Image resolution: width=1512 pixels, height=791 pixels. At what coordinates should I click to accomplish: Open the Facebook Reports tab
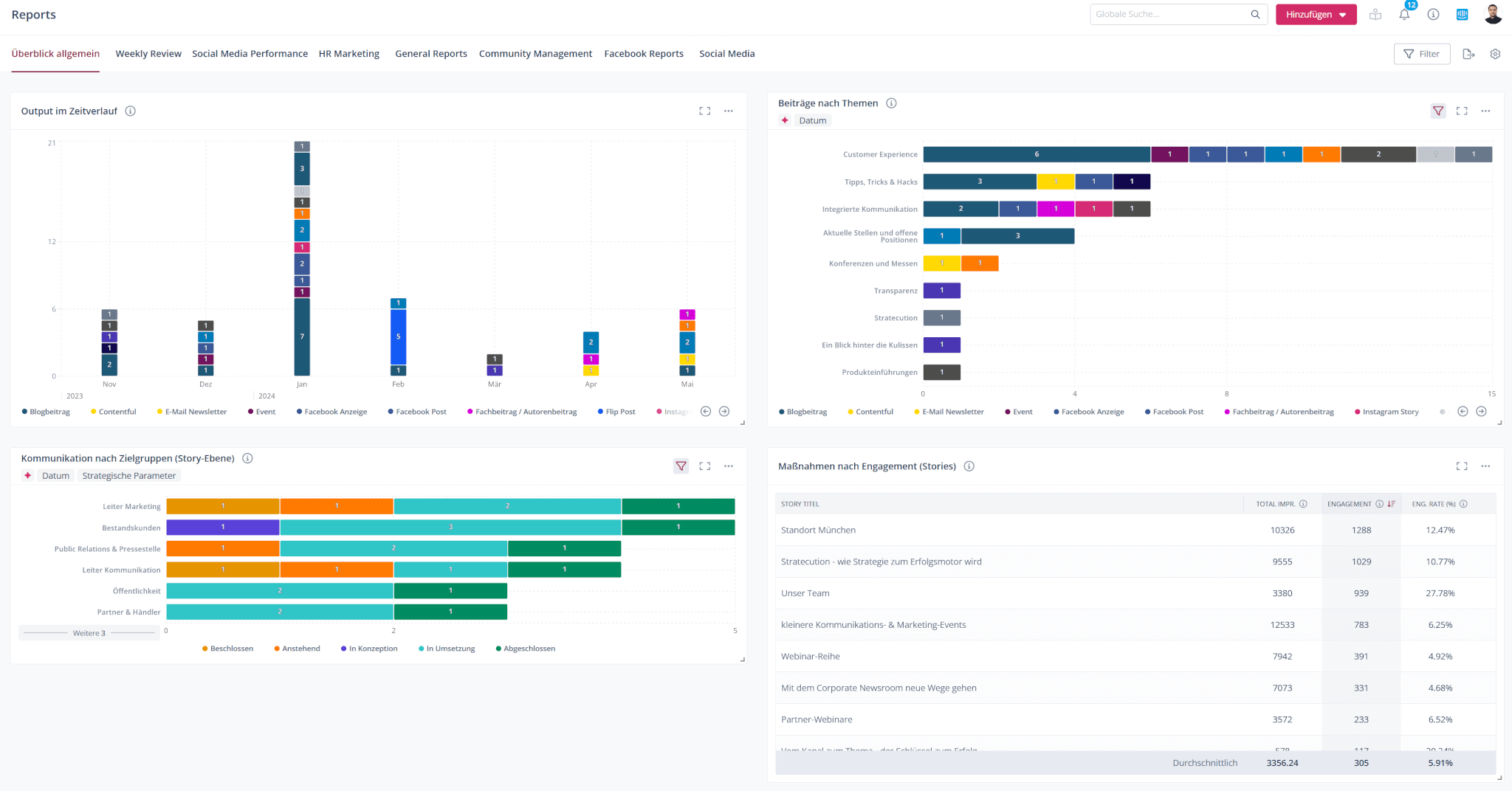tap(643, 53)
